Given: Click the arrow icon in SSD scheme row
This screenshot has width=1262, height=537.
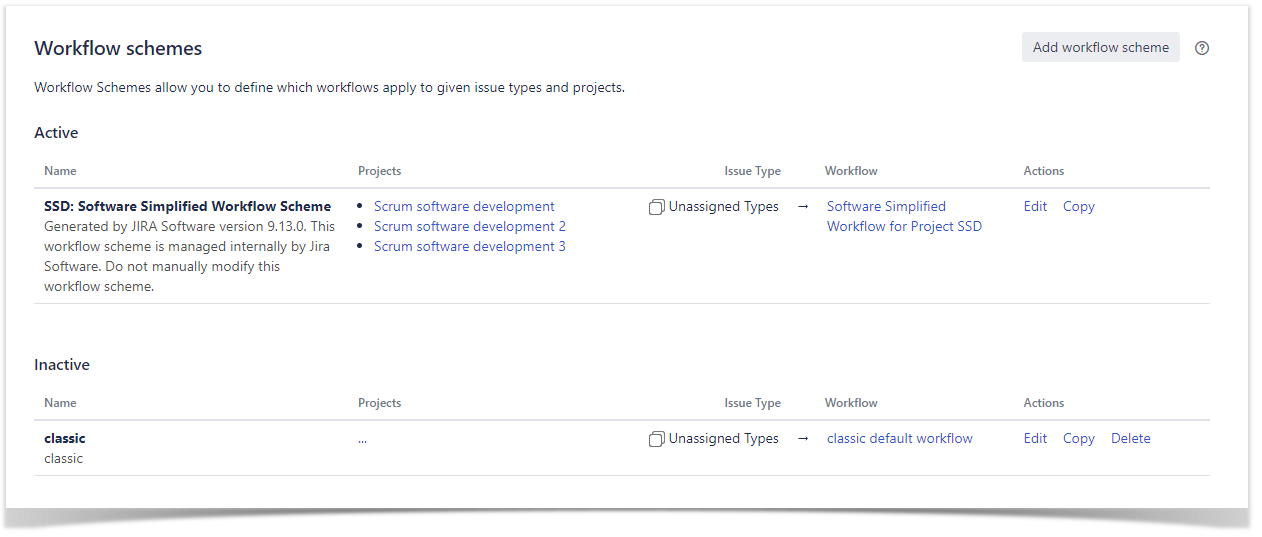Looking at the screenshot, I should coord(803,207).
